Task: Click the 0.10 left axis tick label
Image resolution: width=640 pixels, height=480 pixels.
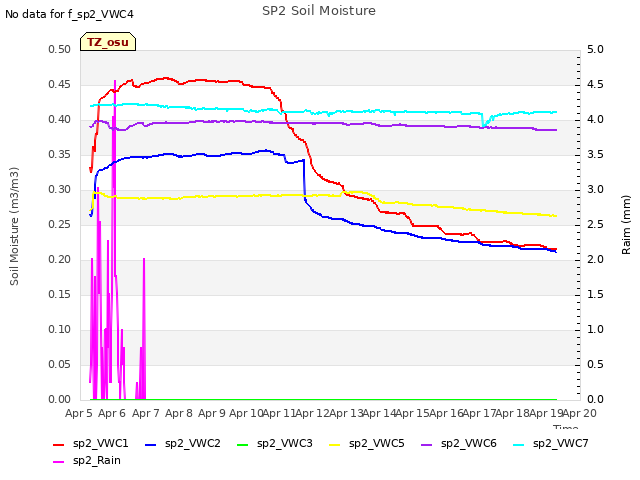Action: point(60,330)
